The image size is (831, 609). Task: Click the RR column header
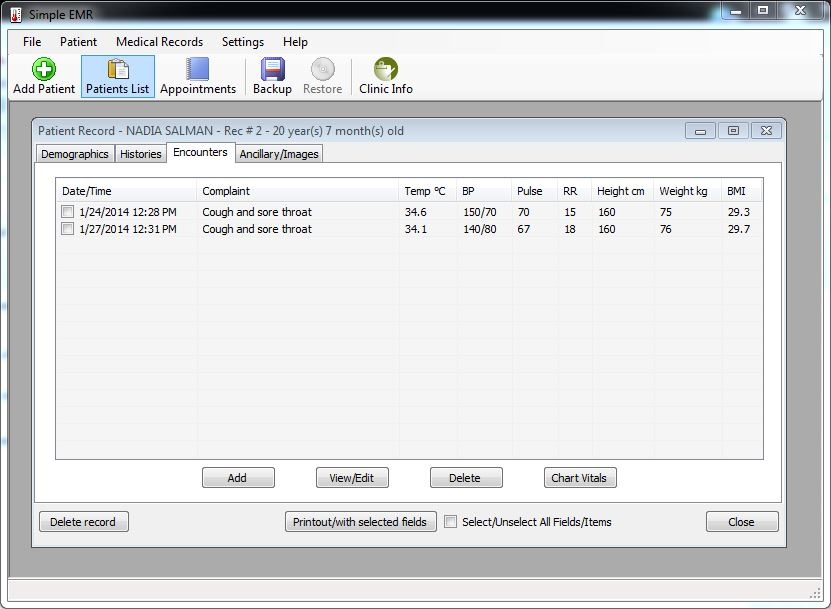coord(574,191)
